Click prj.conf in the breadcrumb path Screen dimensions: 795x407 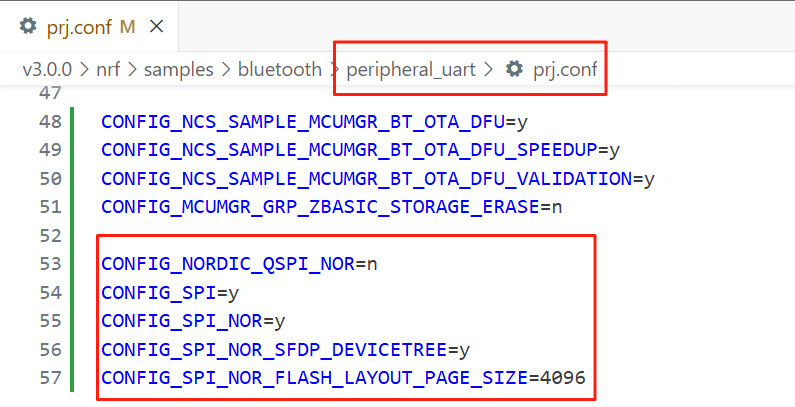tap(565, 69)
